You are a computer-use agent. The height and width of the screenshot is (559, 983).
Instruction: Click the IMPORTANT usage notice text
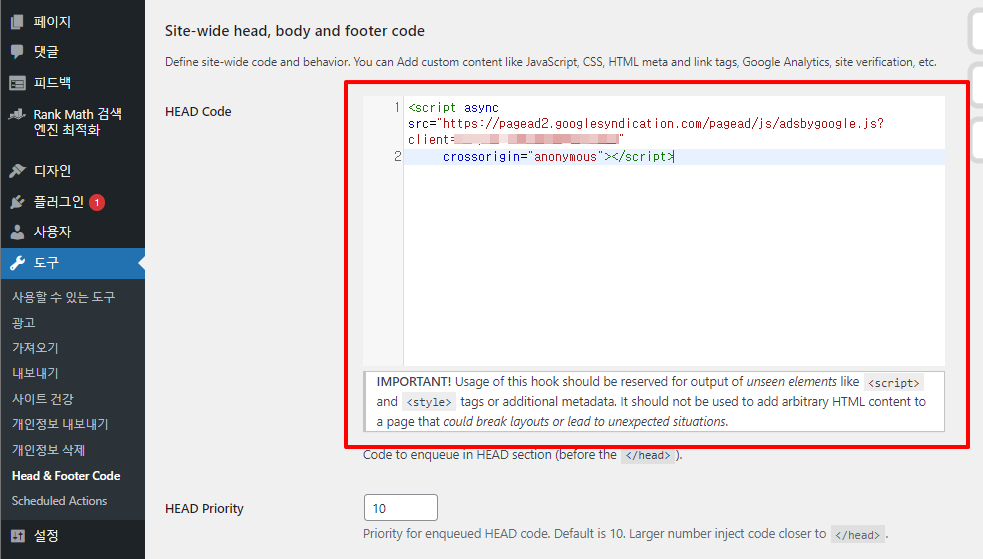[x=654, y=402]
